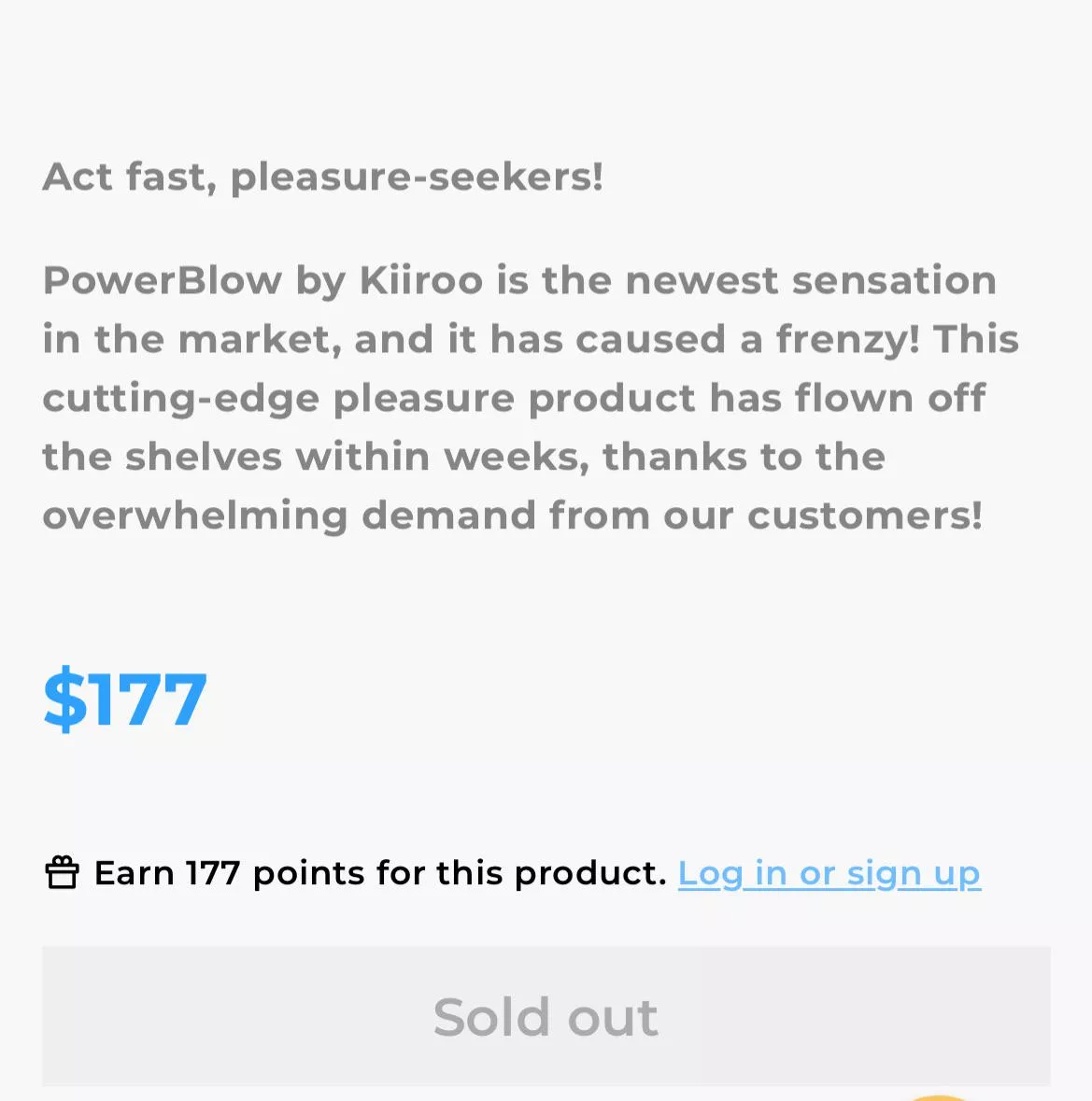The width and height of the screenshot is (1092, 1101).
Task: Click the "Earn 177 points for this product" text
Action: (x=380, y=873)
